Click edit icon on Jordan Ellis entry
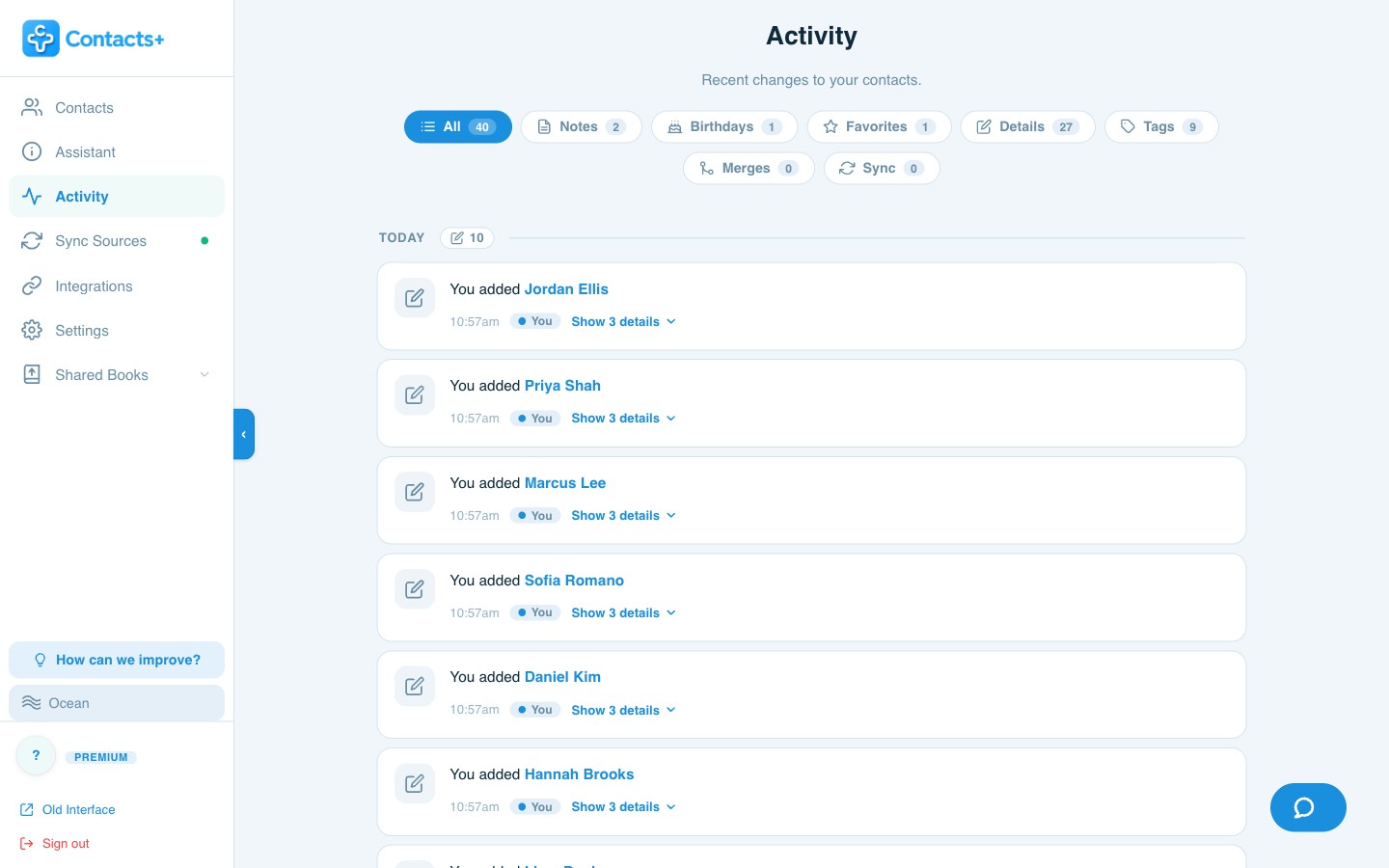 415,298
